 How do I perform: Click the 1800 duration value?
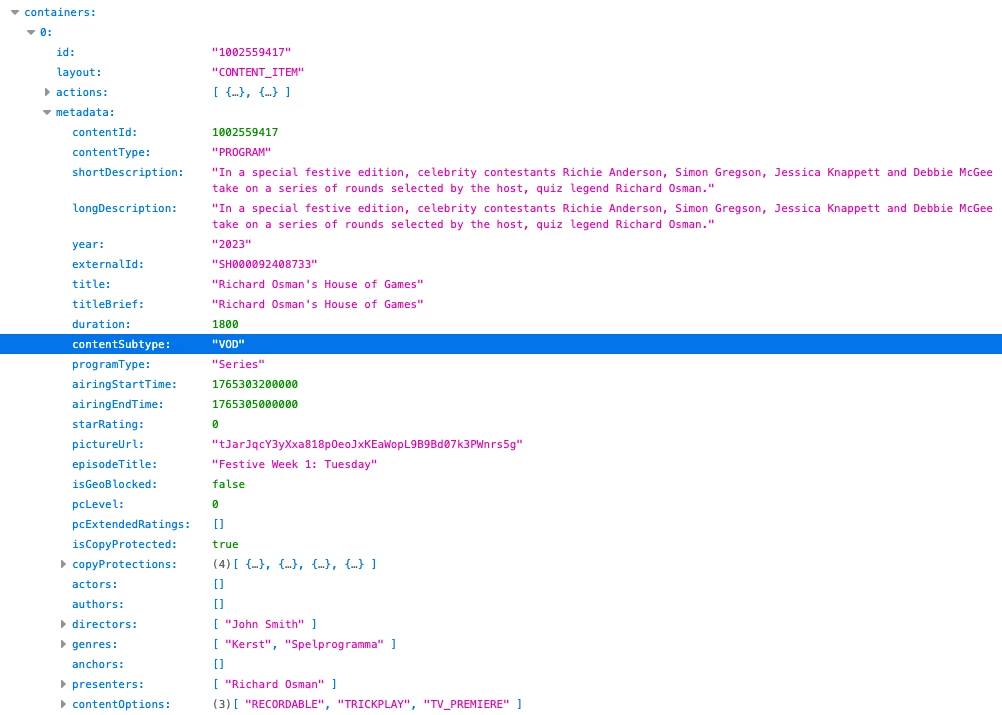[x=225, y=325]
